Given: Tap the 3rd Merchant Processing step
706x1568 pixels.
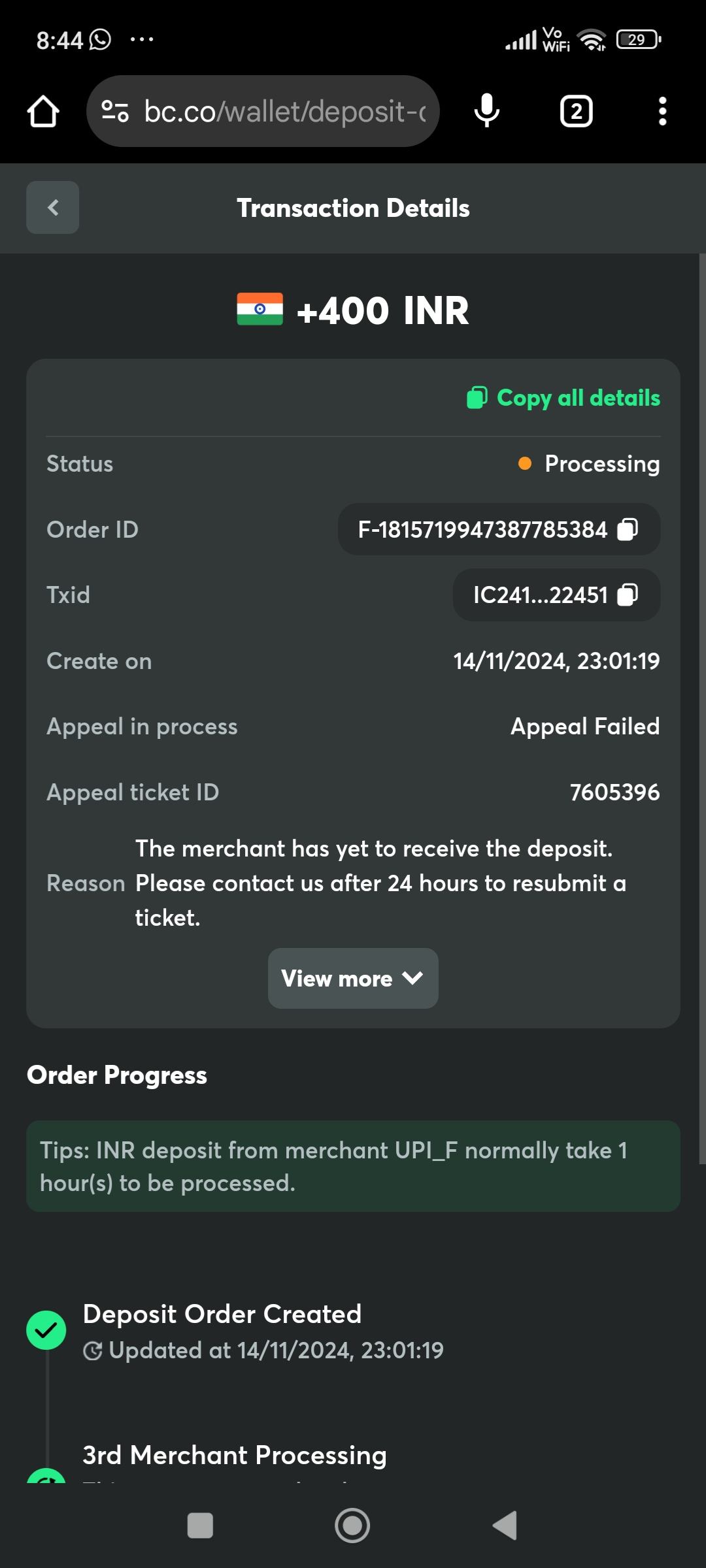Looking at the screenshot, I should point(235,1455).
